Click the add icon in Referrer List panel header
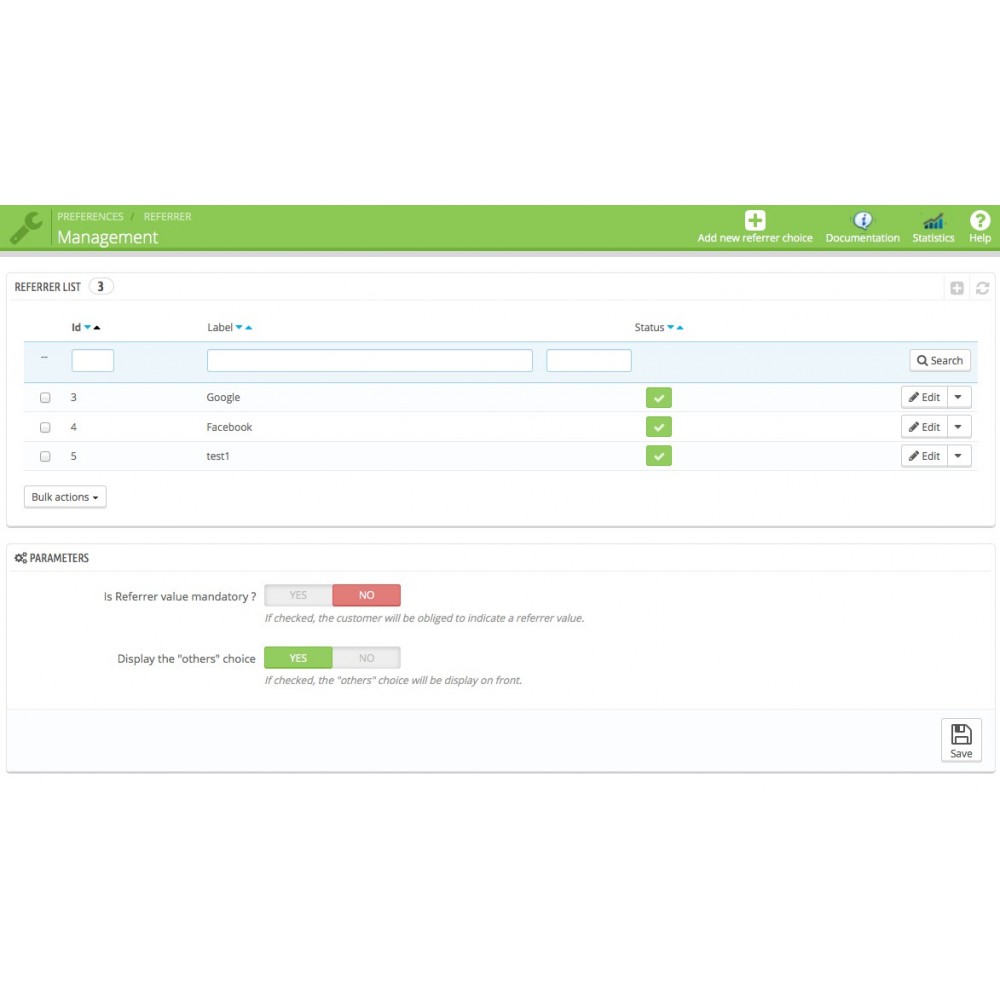 click(x=957, y=288)
